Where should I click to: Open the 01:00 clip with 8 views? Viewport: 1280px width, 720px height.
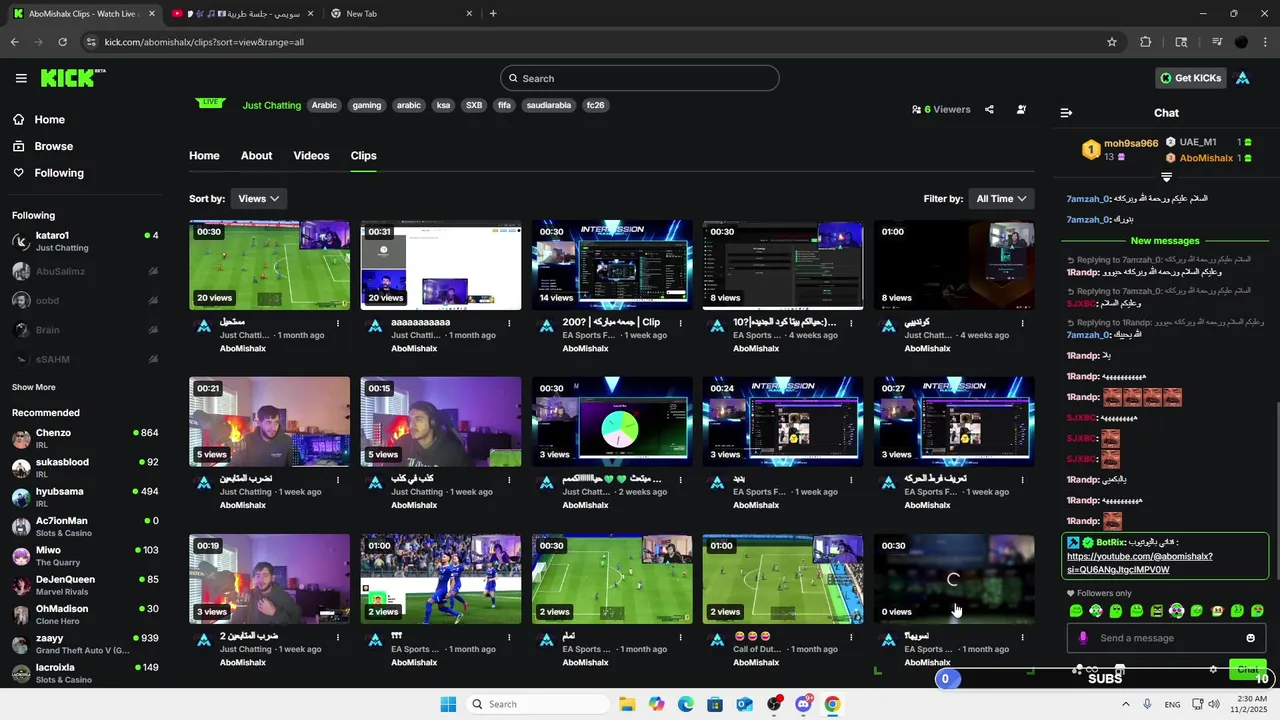[954, 266]
